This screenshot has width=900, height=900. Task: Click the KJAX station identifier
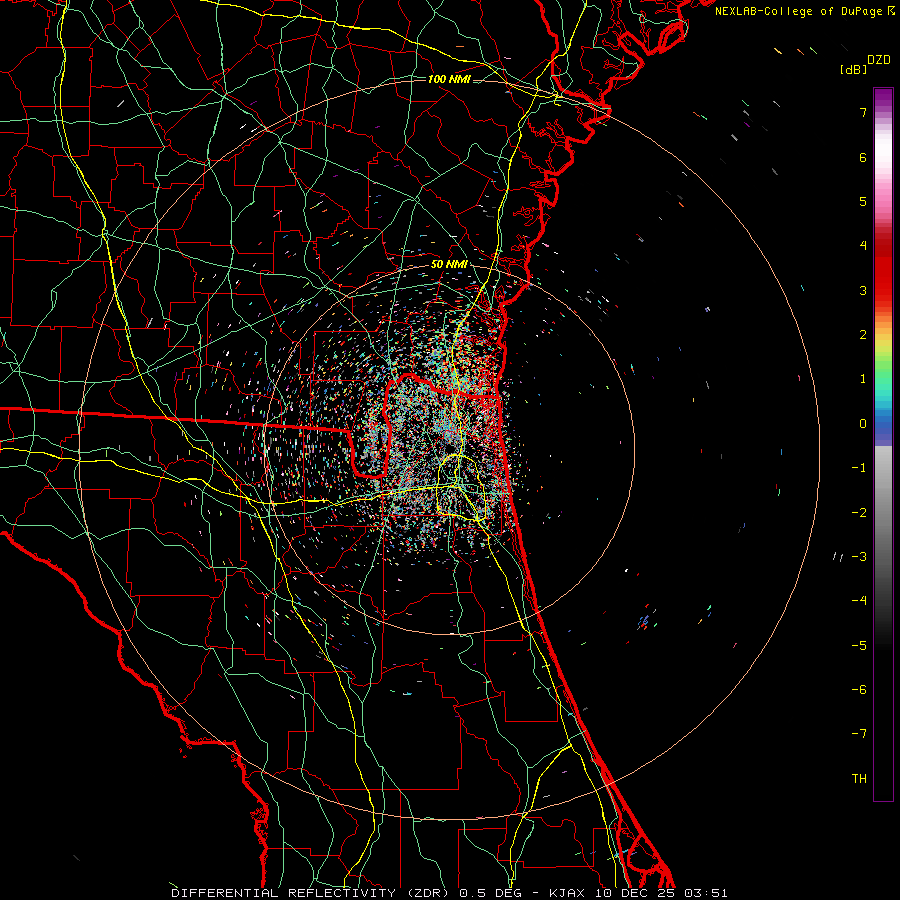[567, 893]
